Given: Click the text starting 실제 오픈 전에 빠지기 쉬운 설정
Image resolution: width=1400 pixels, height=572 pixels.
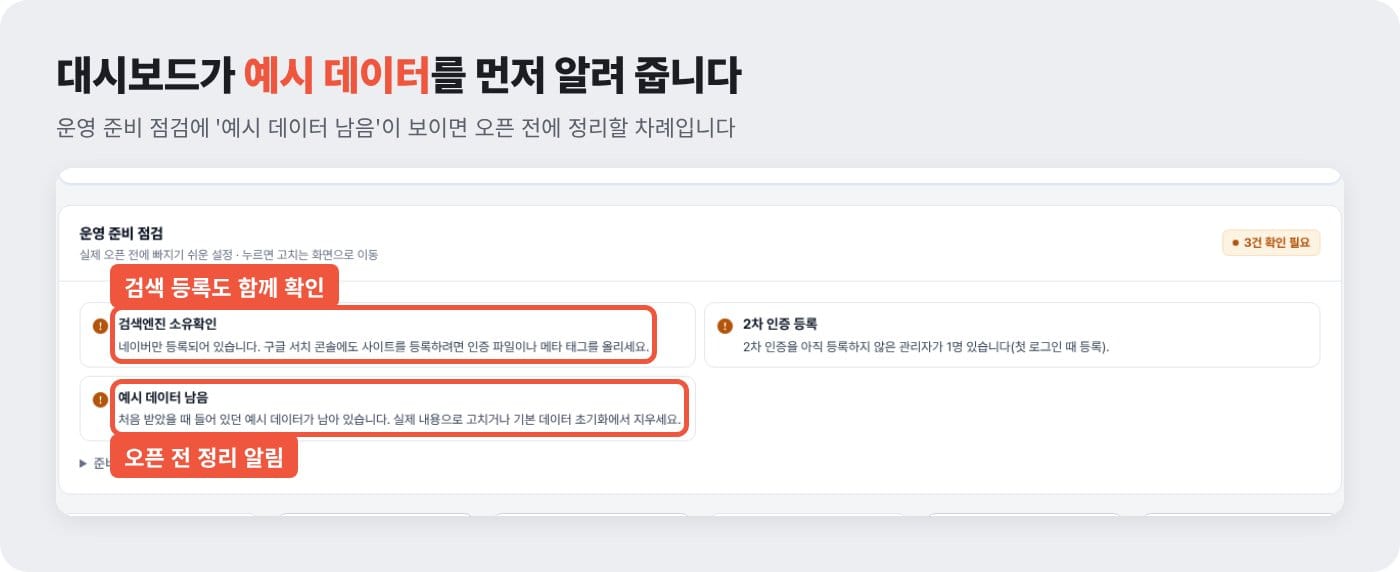Looking at the screenshot, I should click(x=229, y=255).
